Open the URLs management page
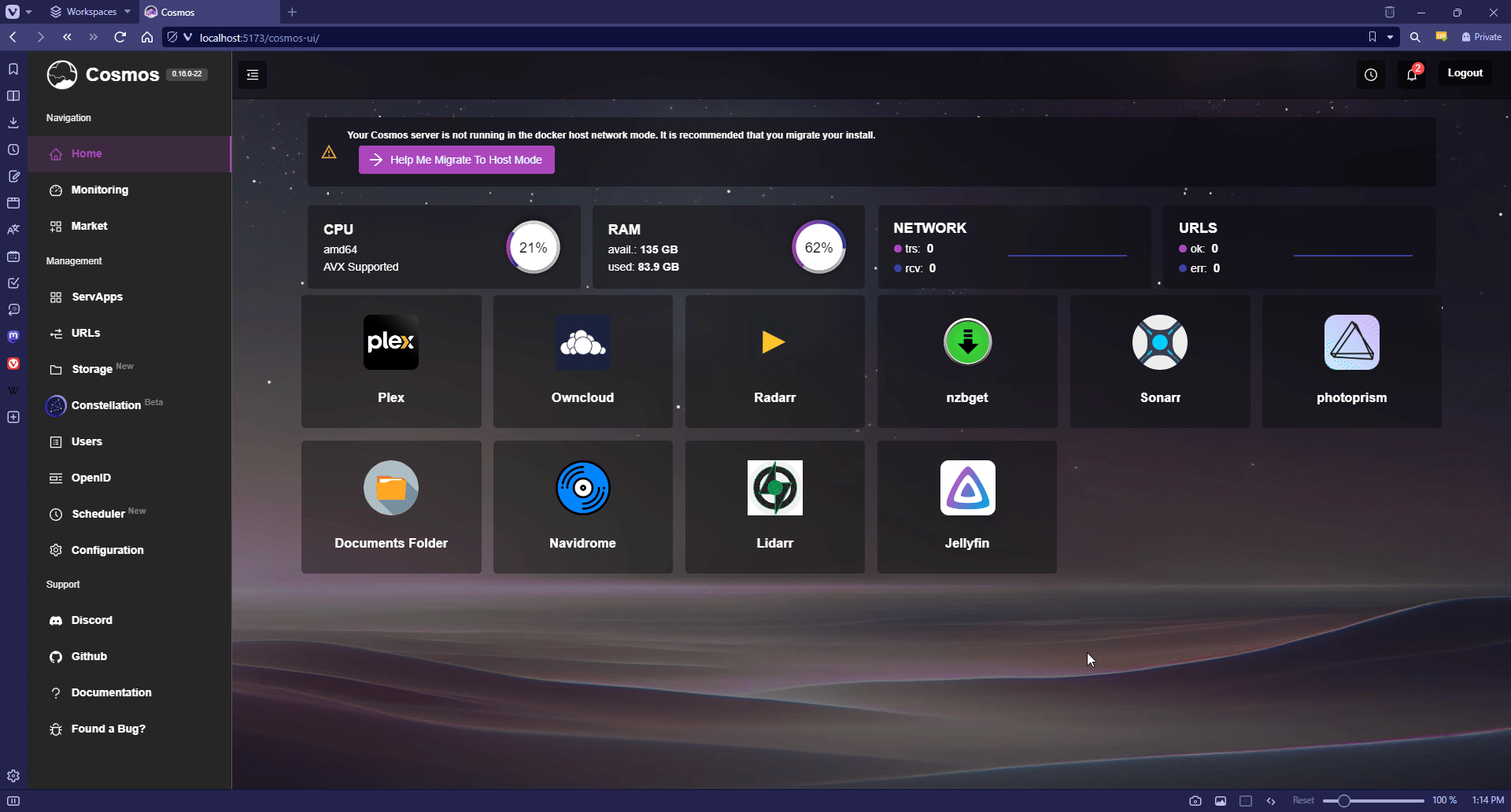 point(130,333)
